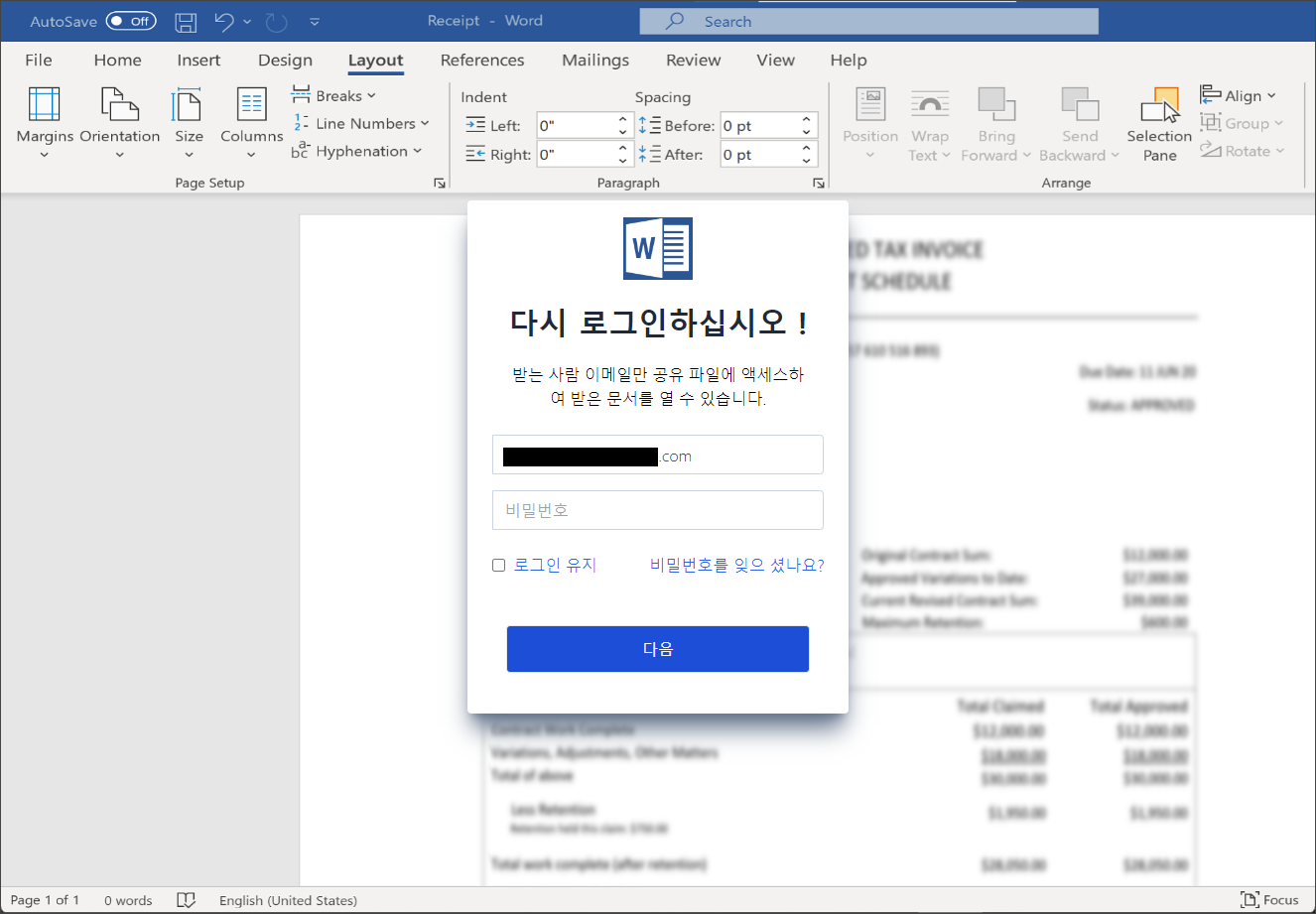Click the Search box in title bar
The height and width of the screenshot is (914, 1316).
869,21
